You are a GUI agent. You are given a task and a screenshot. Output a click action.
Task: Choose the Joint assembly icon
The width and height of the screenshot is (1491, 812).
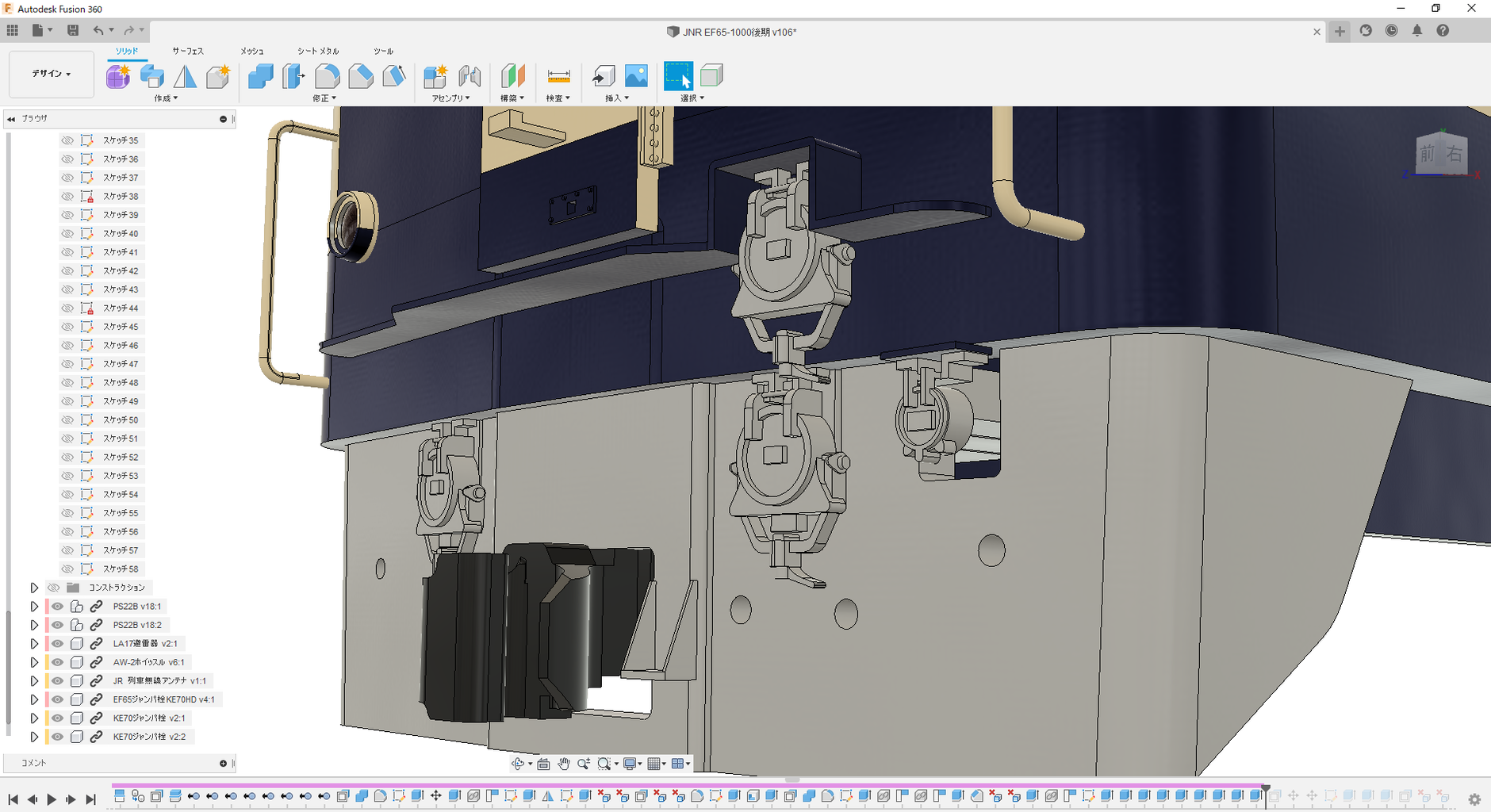[x=470, y=76]
